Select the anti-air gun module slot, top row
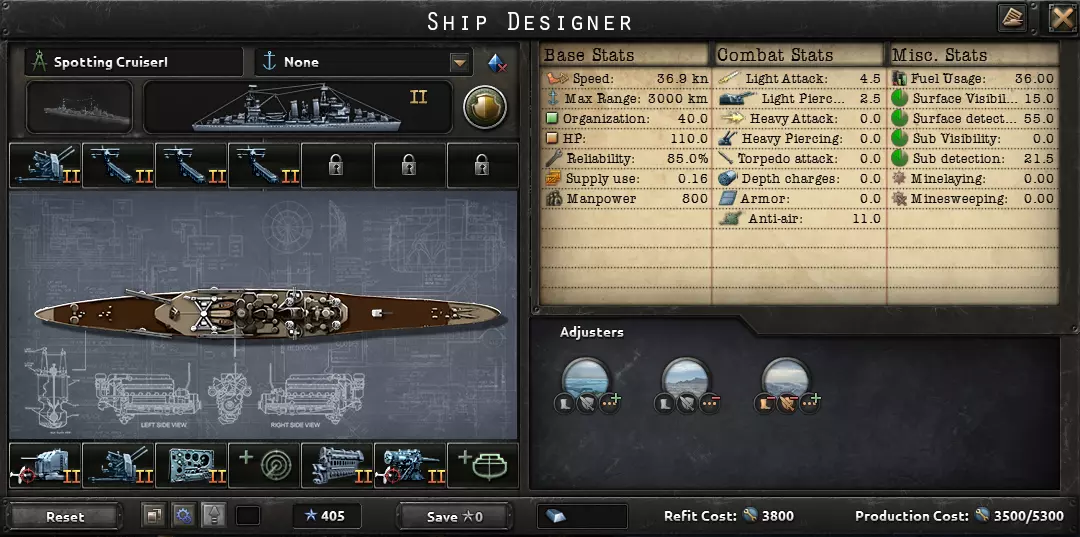This screenshot has height=537, width=1080. [45, 166]
